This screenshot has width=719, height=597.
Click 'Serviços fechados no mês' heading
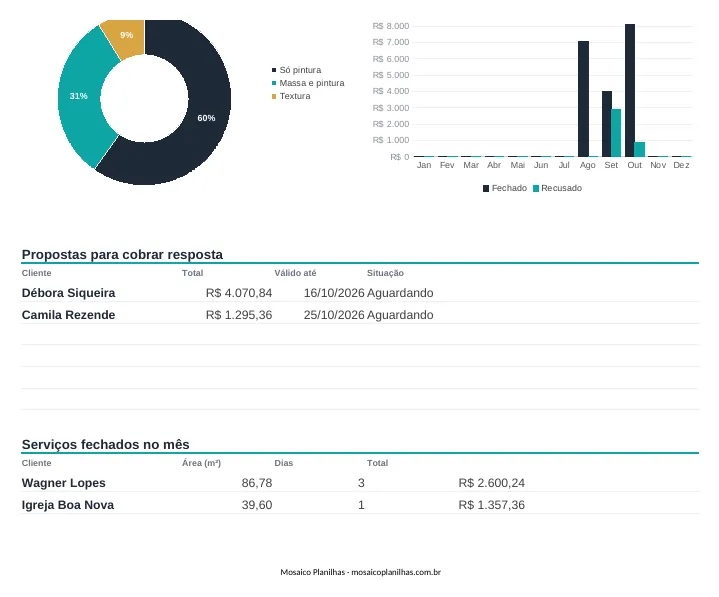point(105,444)
